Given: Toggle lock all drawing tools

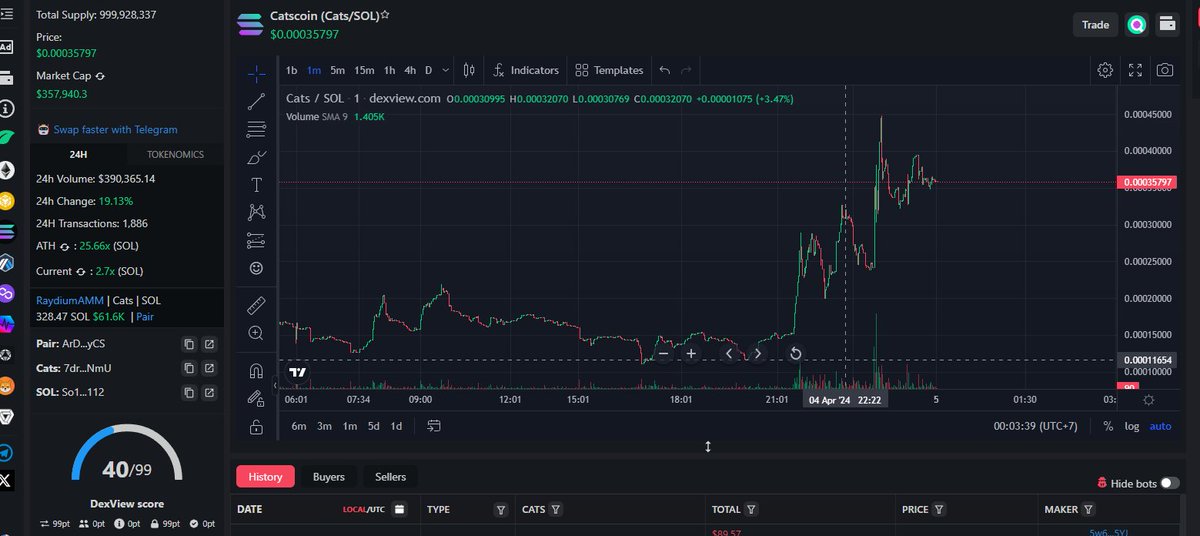Looking at the screenshot, I should pos(256,427).
